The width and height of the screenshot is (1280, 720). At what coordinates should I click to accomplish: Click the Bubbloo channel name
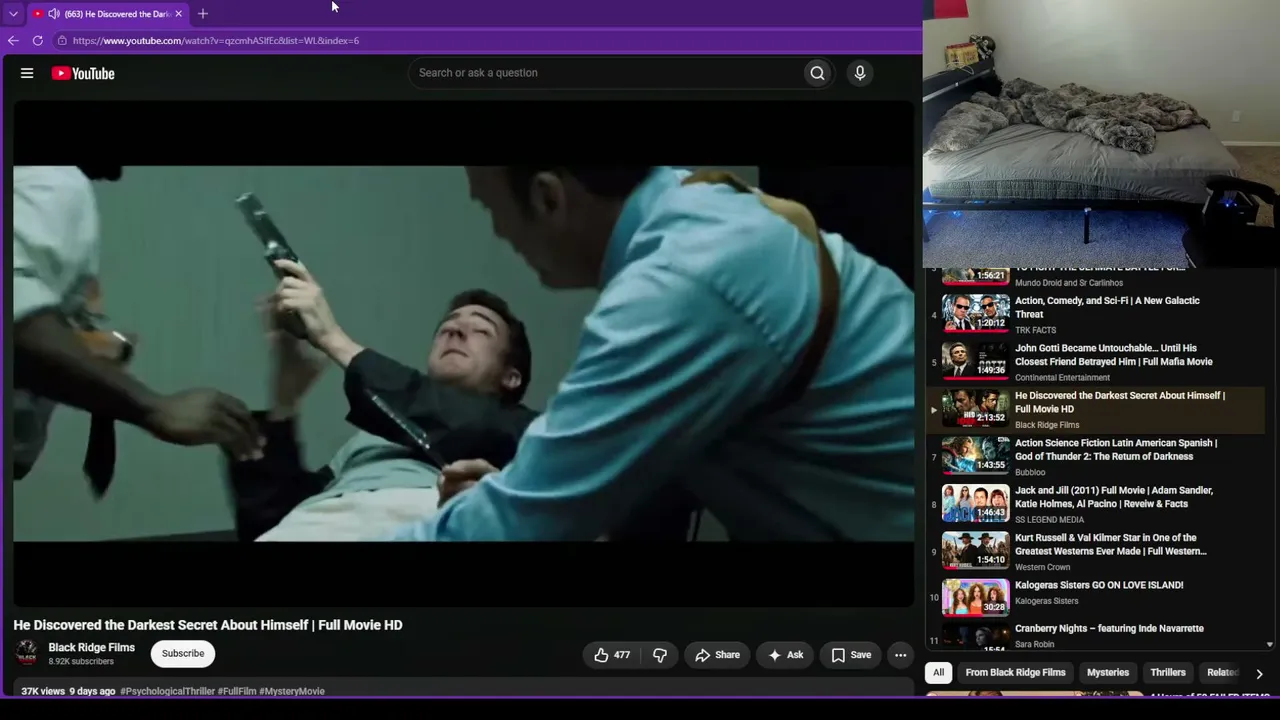(x=1030, y=472)
